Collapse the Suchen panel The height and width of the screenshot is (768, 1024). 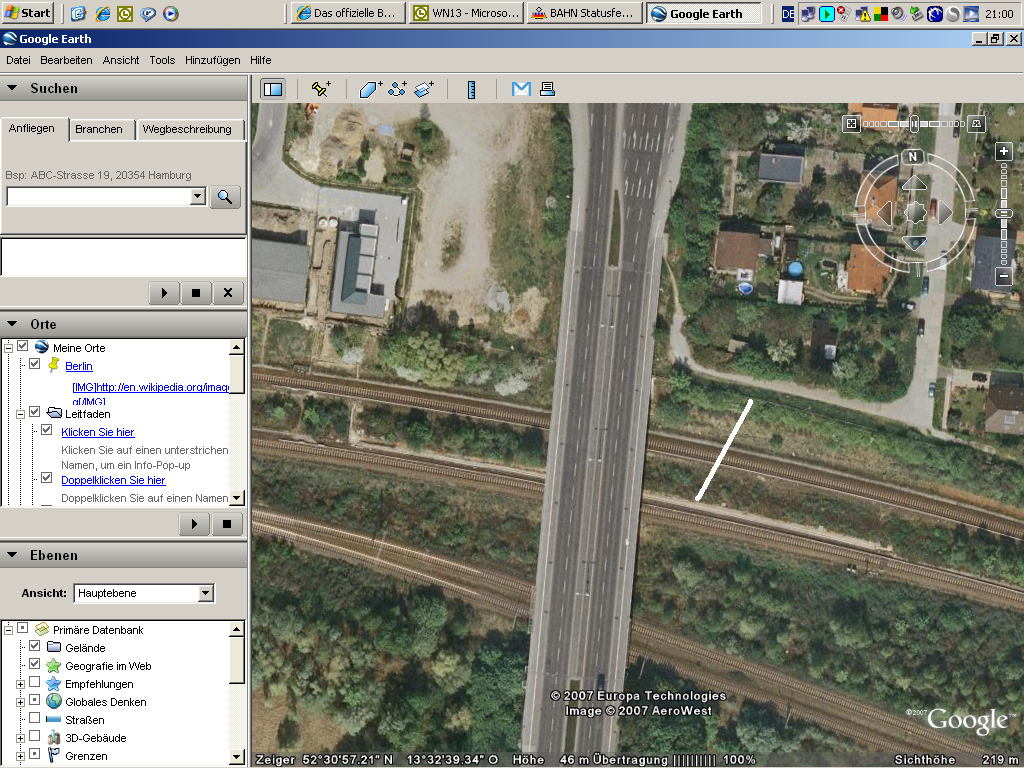(12, 88)
